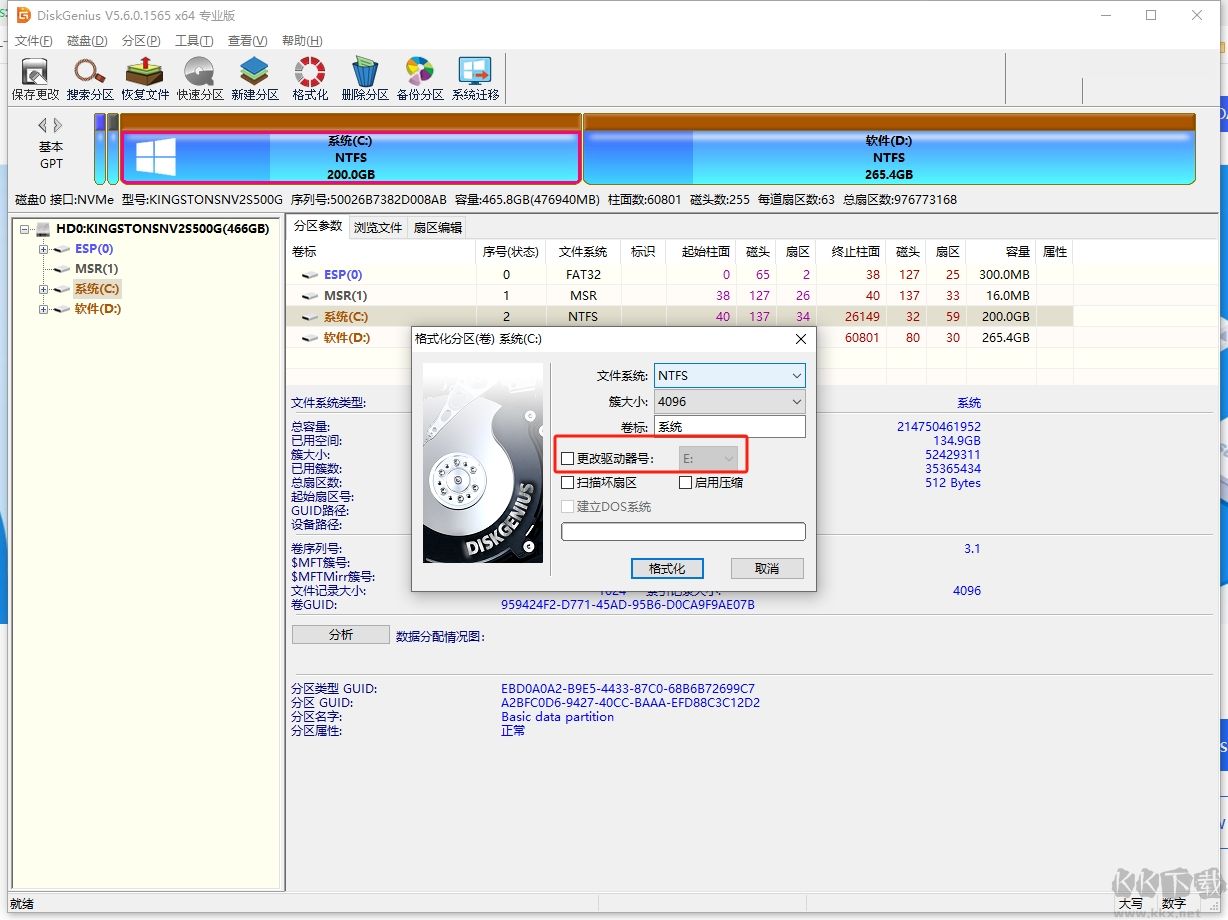The height and width of the screenshot is (920, 1228).
Task: Click the 删除分区 delete partition icon
Action: [364, 79]
